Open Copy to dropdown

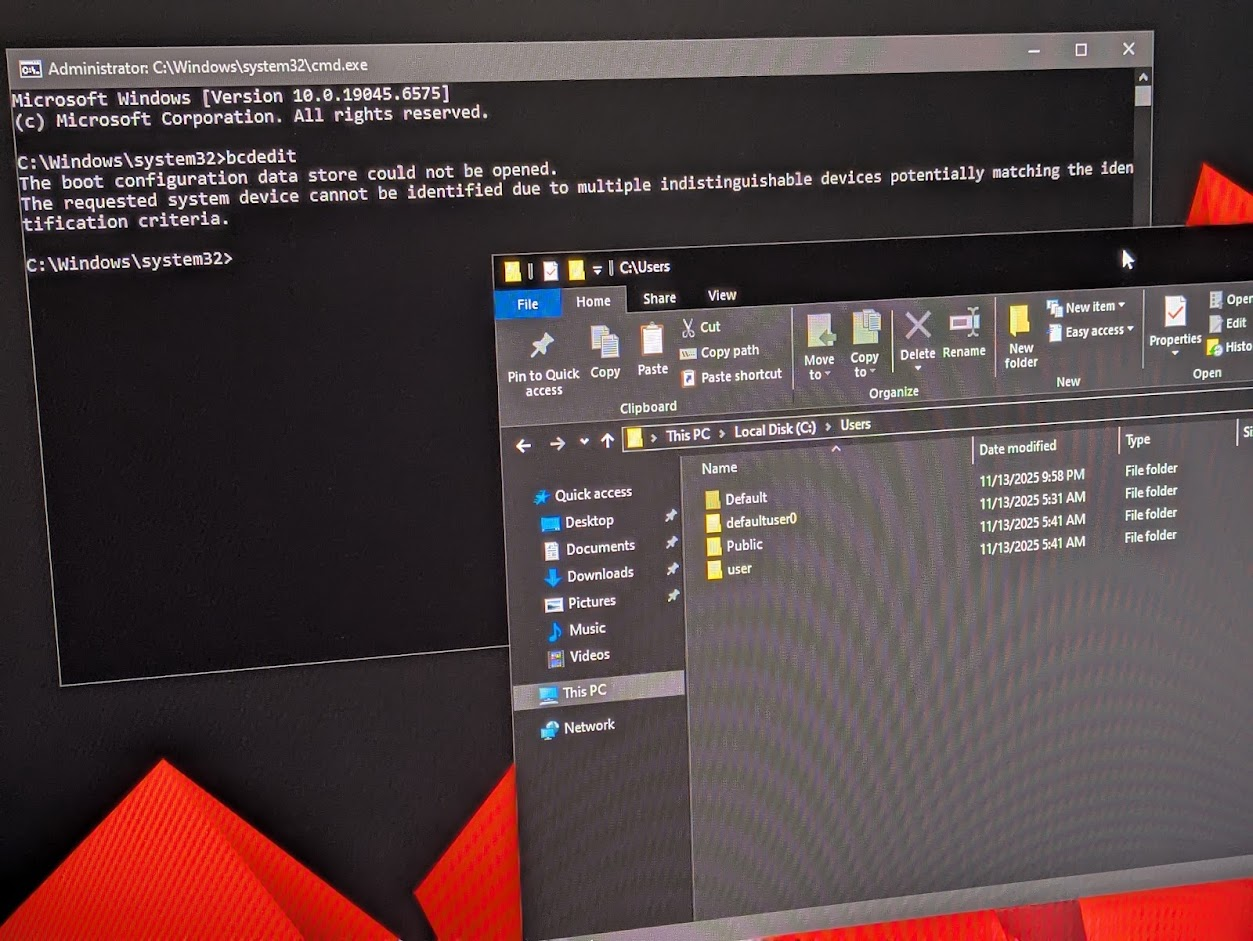click(x=864, y=364)
